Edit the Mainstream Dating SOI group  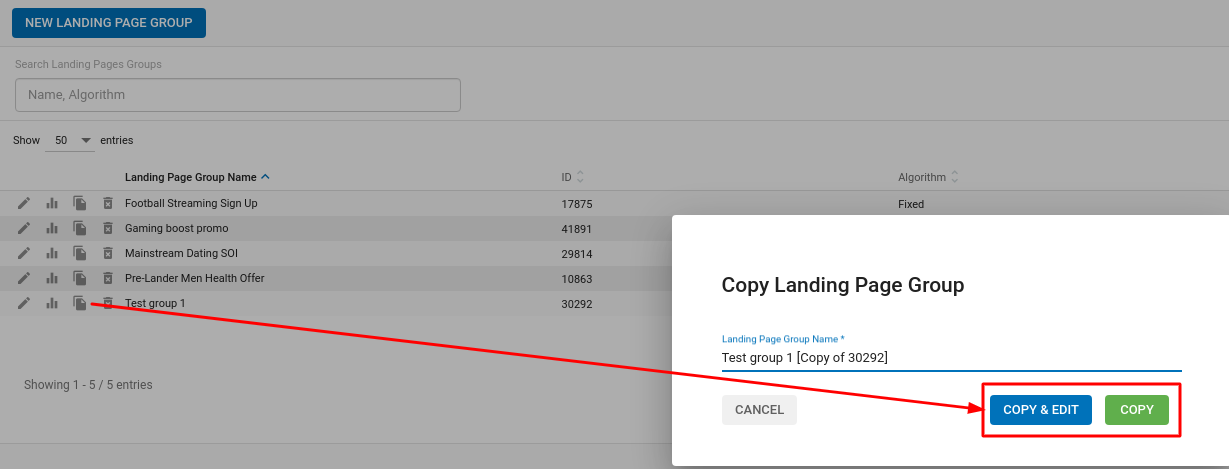[24, 254]
